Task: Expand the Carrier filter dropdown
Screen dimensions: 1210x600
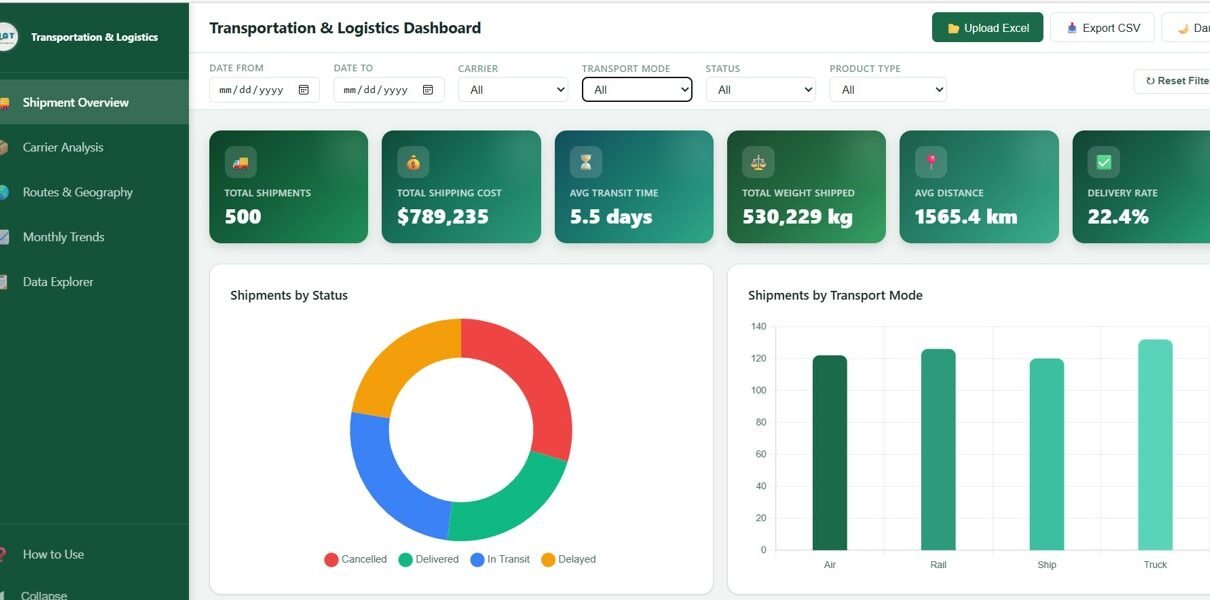Action: coord(513,90)
